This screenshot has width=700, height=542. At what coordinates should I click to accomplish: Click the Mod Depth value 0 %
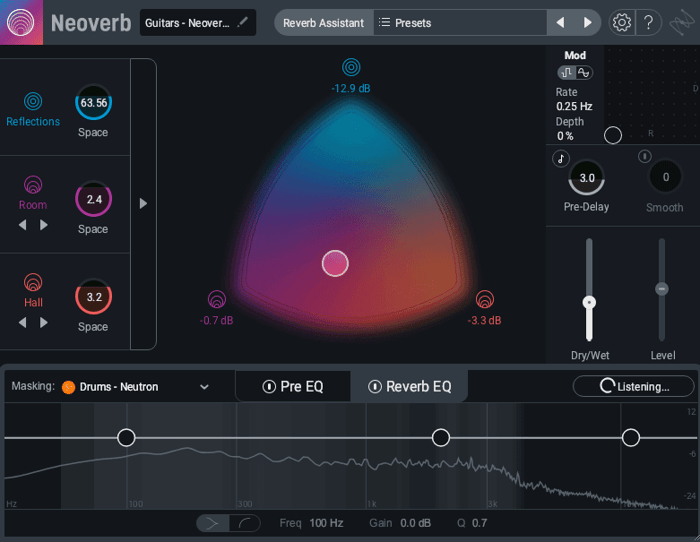pyautogui.click(x=565, y=136)
